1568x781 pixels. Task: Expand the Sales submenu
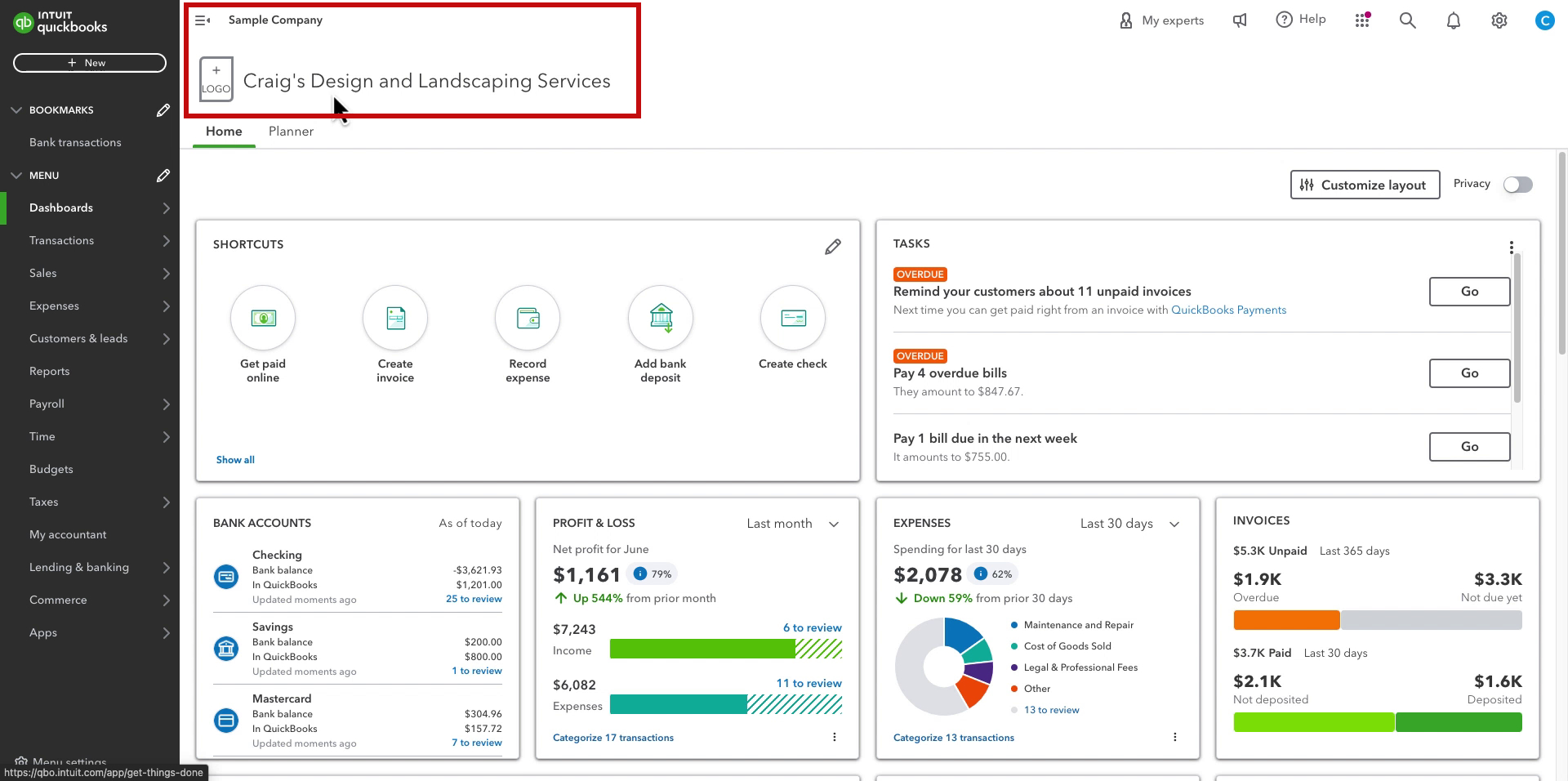coord(166,274)
